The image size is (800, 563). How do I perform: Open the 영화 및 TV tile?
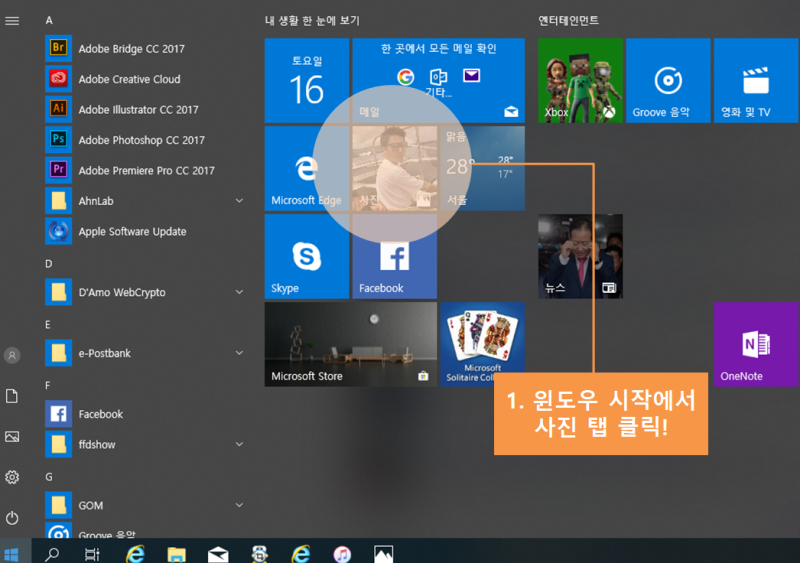756,80
